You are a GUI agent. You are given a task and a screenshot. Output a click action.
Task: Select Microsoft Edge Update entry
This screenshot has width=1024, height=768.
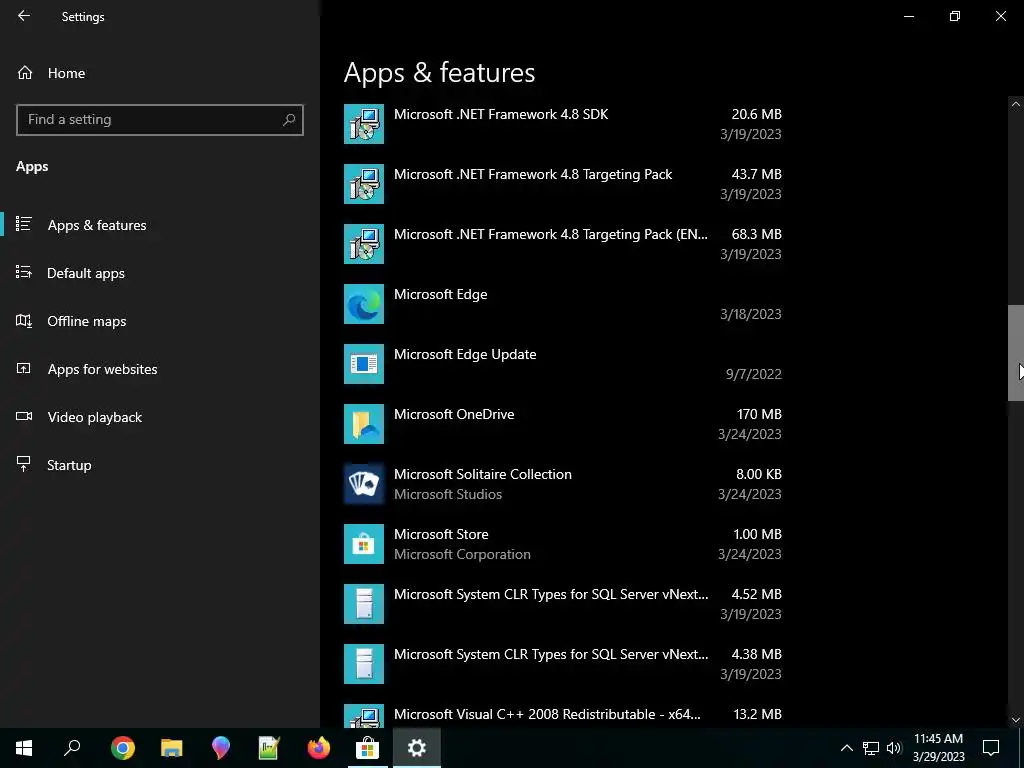pyautogui.click(x=563, y=364)
